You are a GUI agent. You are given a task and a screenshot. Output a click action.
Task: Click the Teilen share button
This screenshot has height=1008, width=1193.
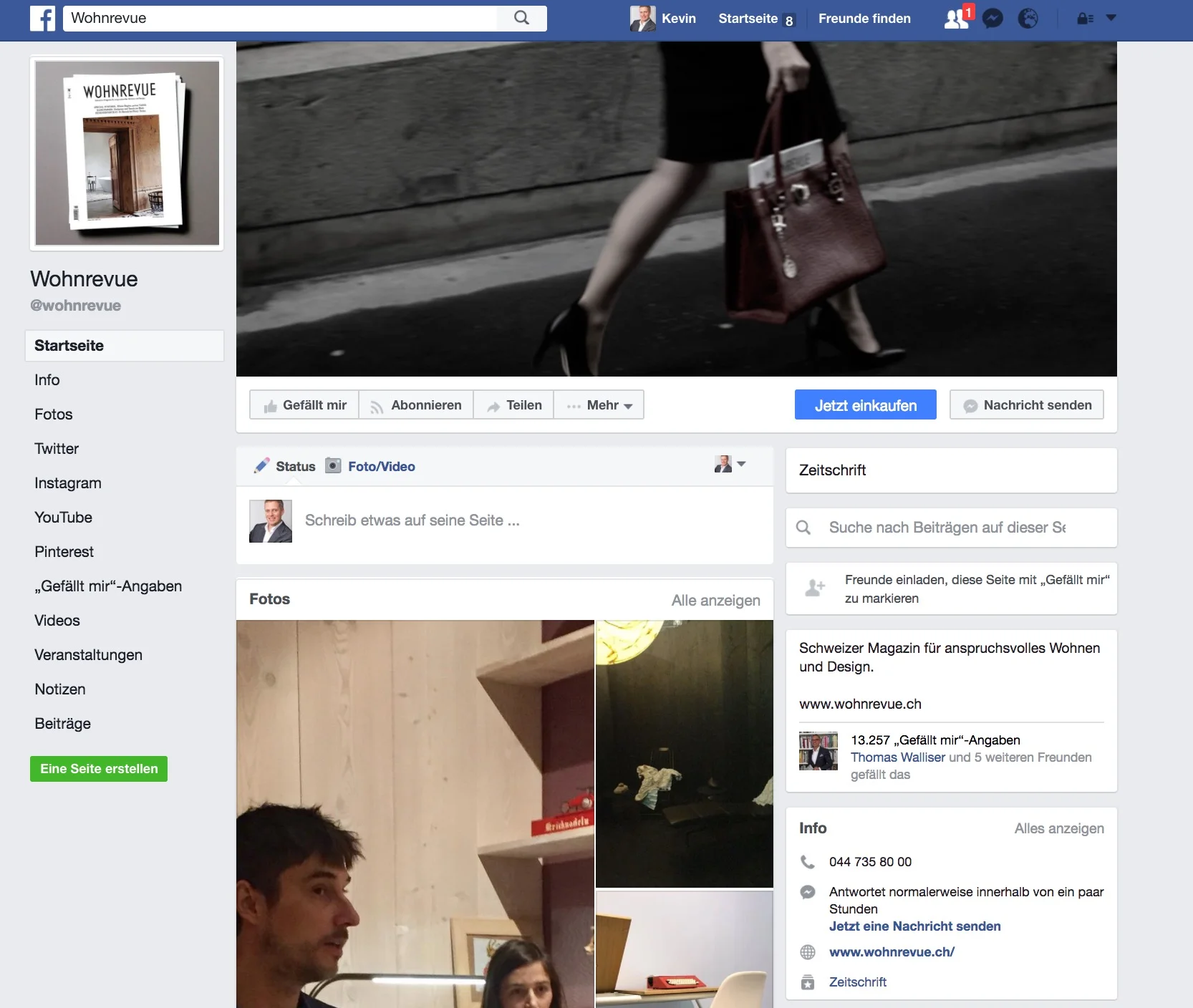pos(514,405)
